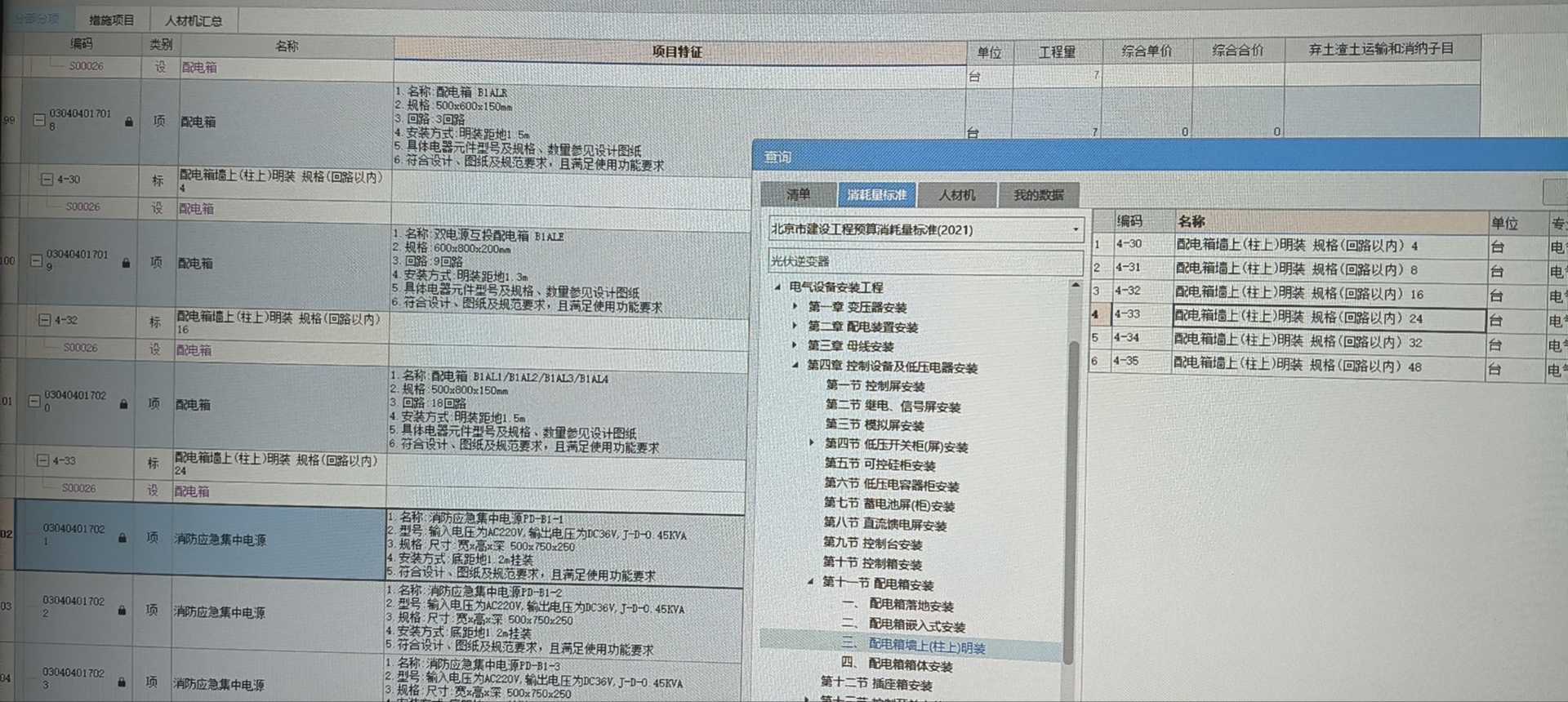Collapse sub-item row 4-33 in main table
The width and height of the screenshot is (1568, 702).
coord(42,460)
